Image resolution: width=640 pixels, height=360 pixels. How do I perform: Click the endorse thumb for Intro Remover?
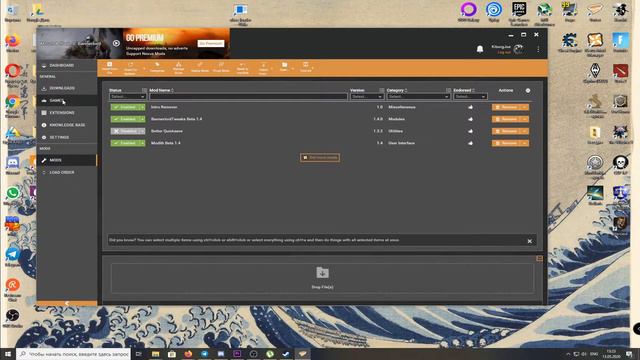(471, 107)
